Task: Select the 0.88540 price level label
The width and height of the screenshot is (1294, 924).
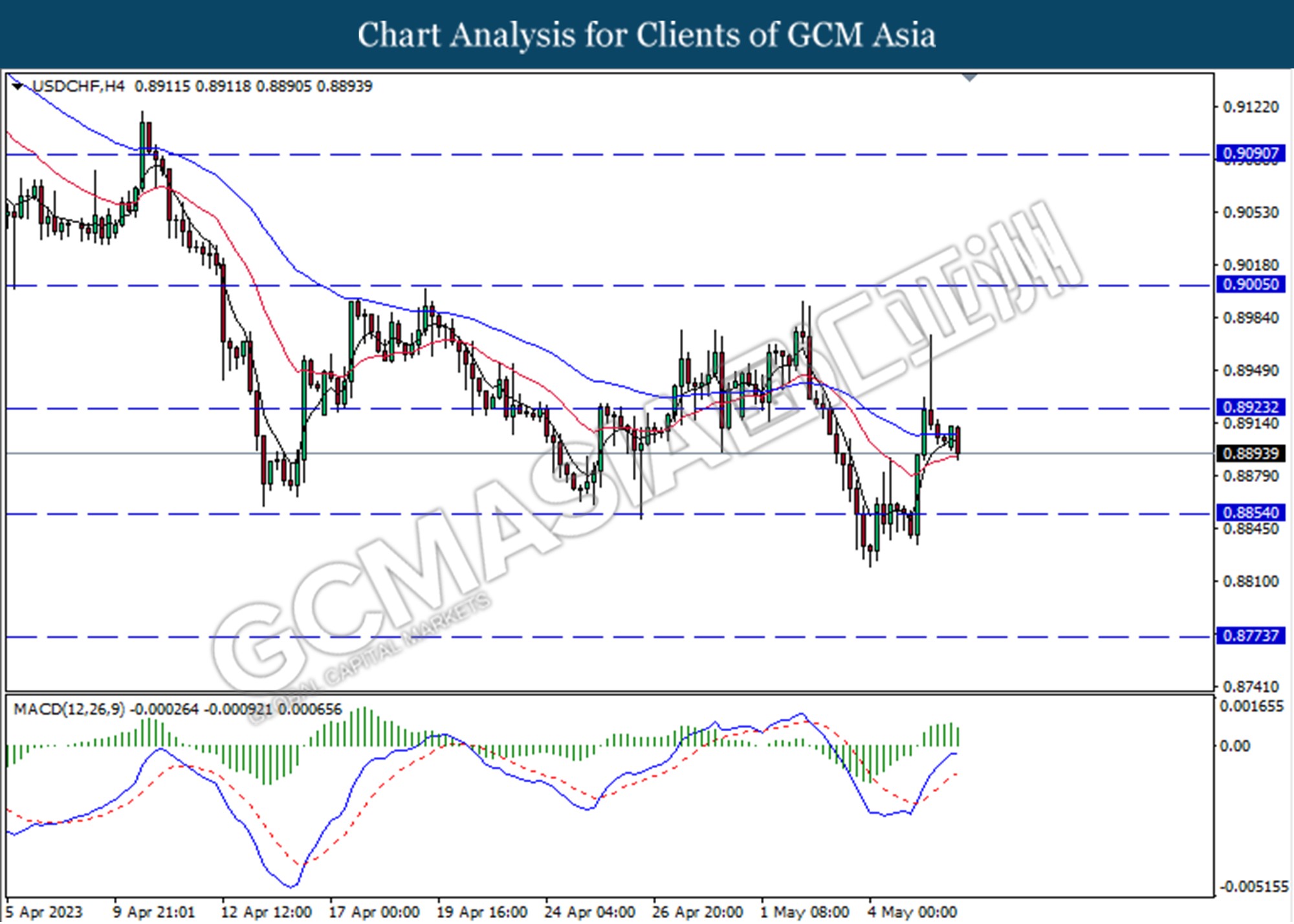Action: pos(1250,512)
